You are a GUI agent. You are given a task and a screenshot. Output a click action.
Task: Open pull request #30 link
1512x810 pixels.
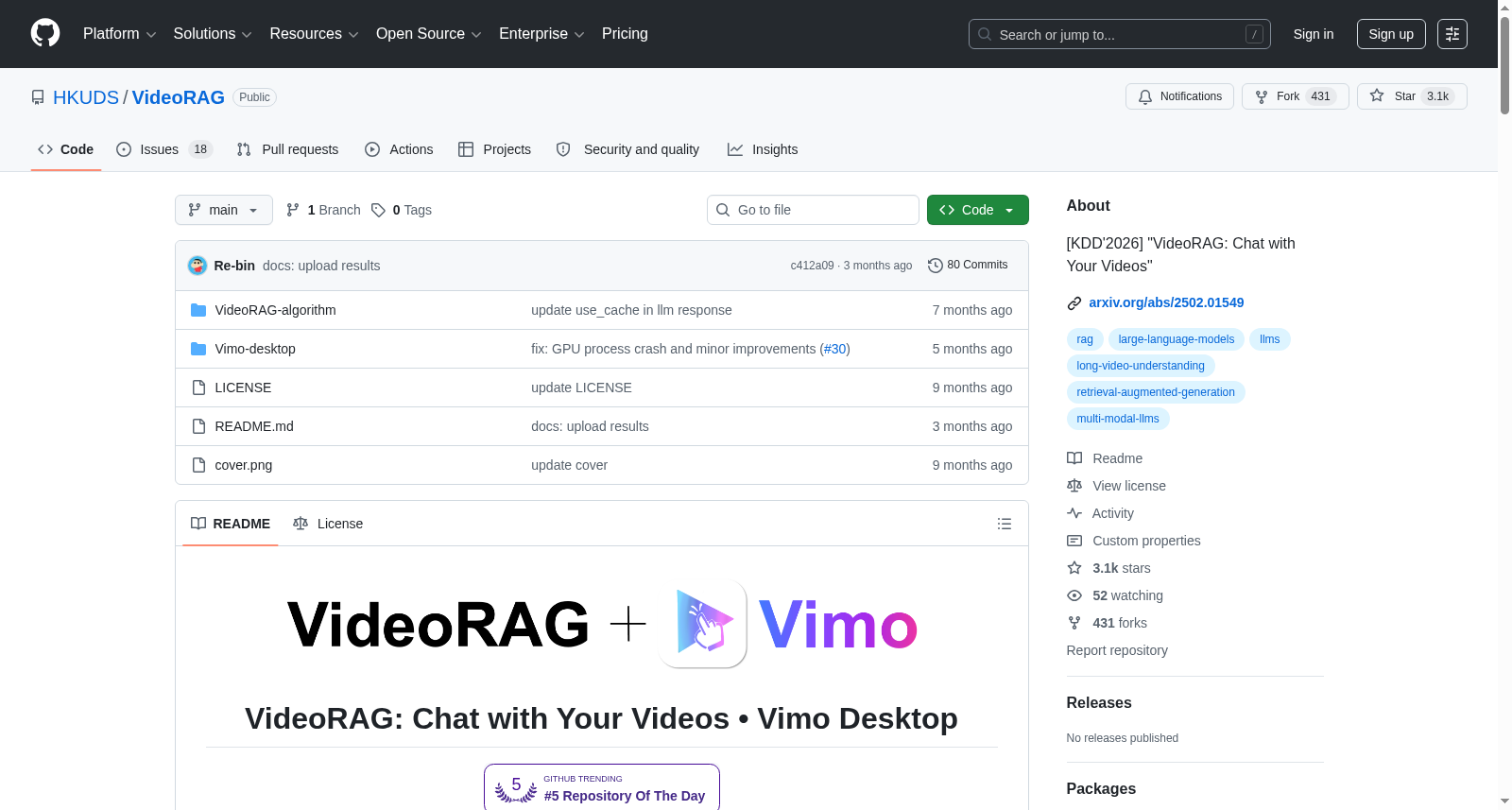pos(835,349)
